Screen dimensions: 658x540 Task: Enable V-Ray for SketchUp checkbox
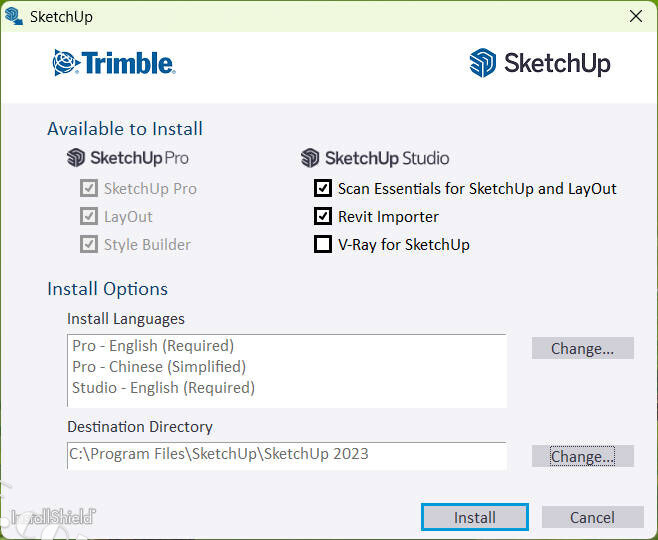click(x=323, y=244)
